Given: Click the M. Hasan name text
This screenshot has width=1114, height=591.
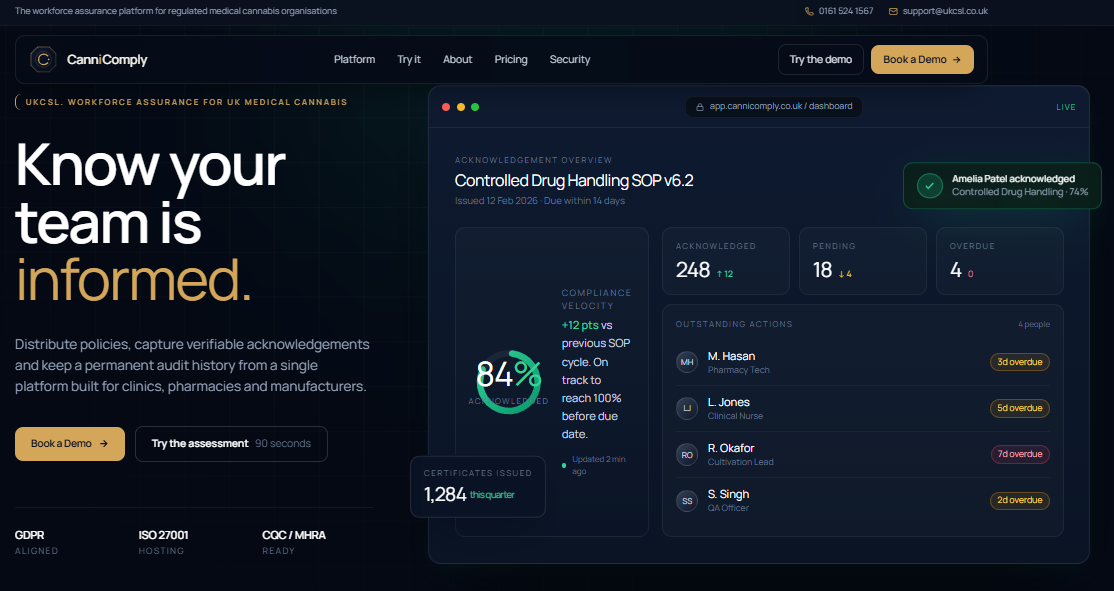Looking at the screenshot, I should (x=731, y=357).
